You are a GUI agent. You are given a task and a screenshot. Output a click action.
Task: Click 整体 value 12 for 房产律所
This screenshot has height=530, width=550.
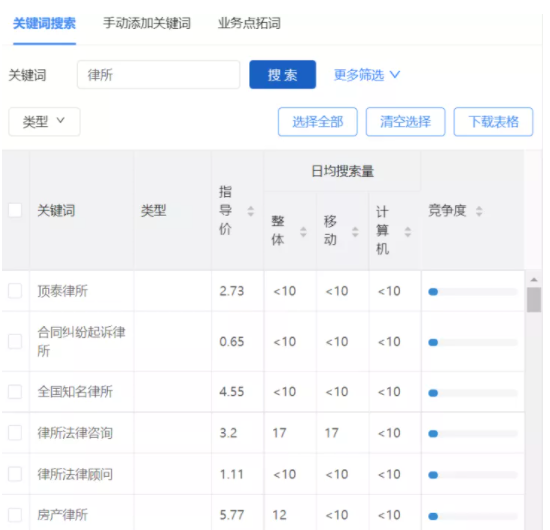pyautogui.click(x=280, y=515)
